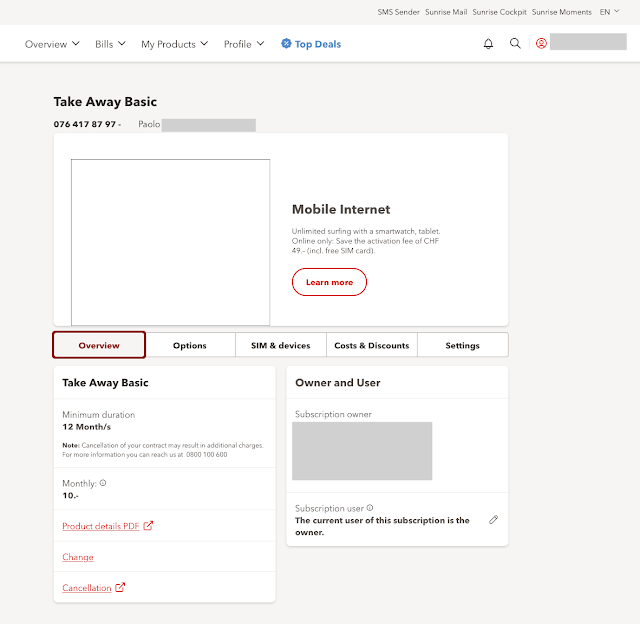Click the Mobile Internet promo image

point(170,242)
